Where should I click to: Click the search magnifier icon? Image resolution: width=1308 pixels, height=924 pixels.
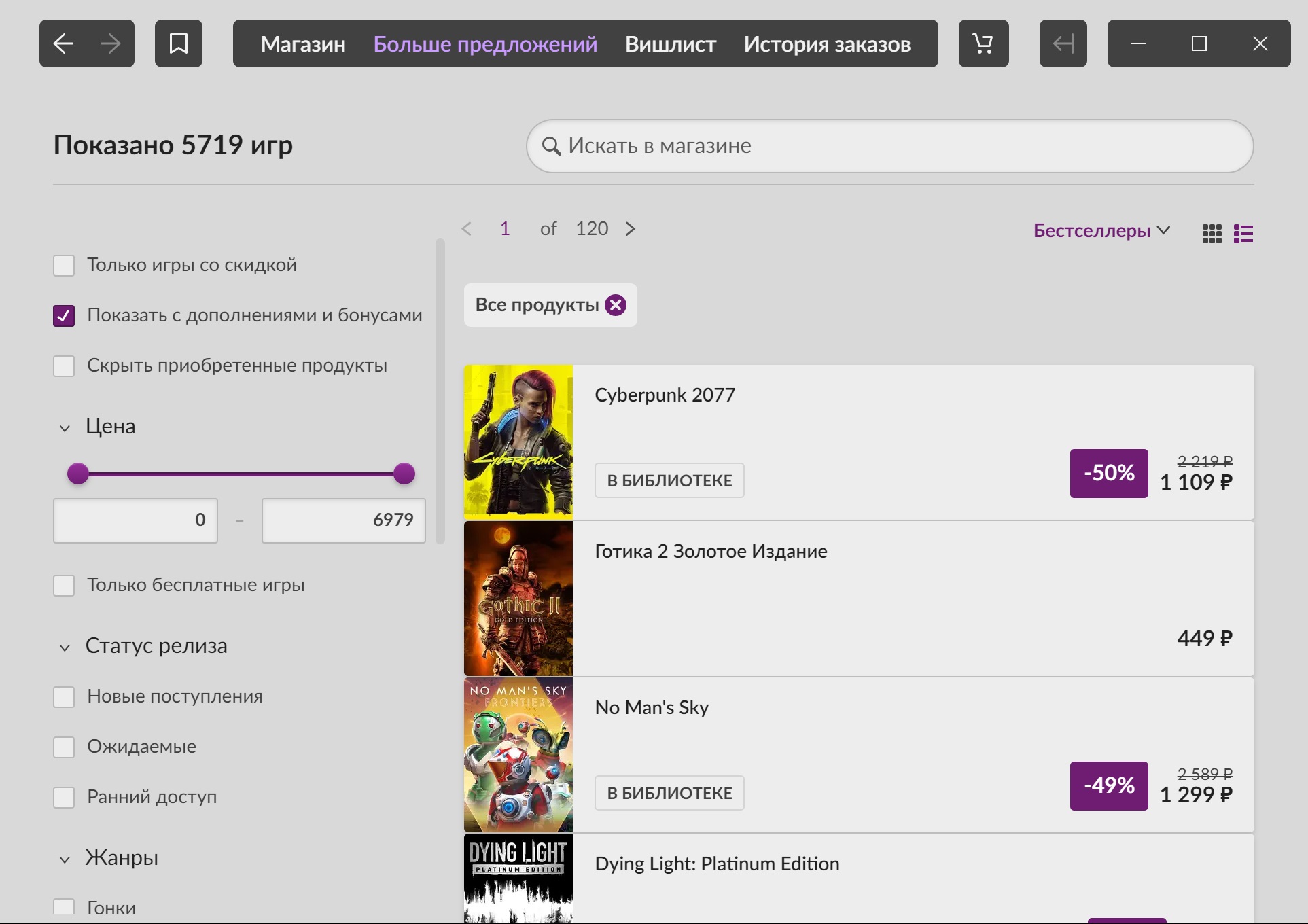tap(551, 146)
